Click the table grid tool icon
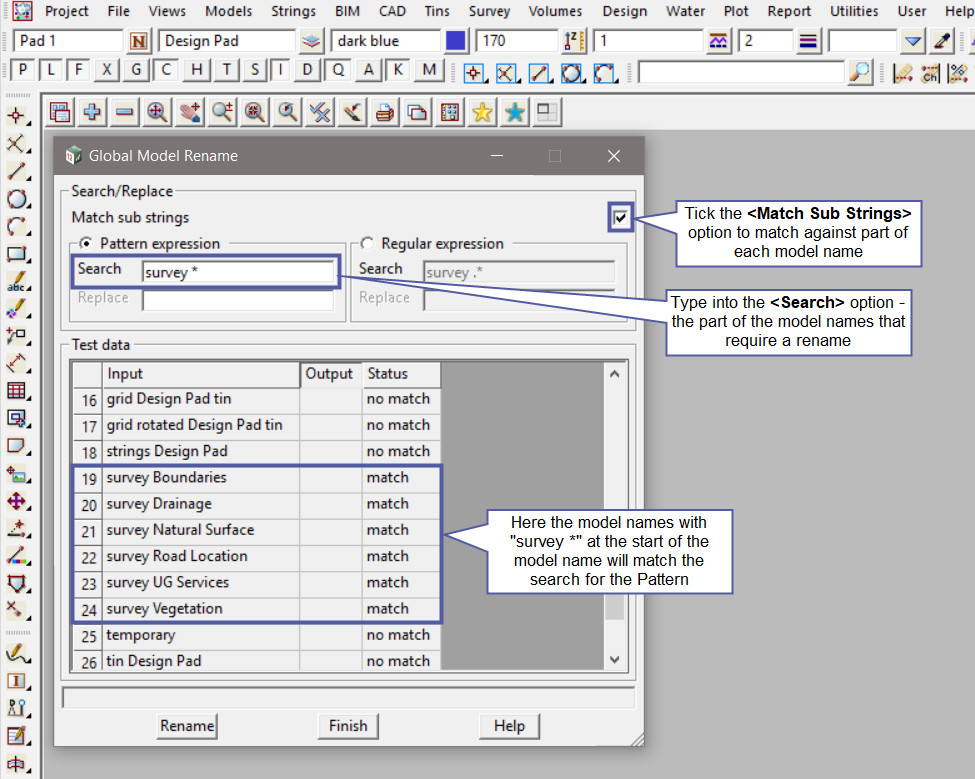975x779 pixels. 16,390
